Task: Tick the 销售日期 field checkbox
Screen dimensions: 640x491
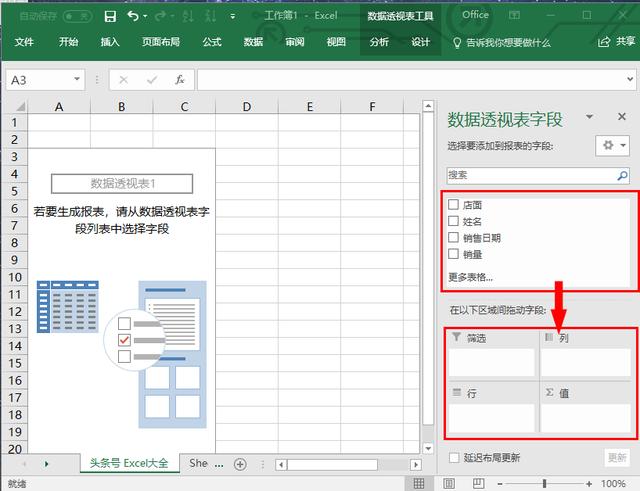Action: click(x=454, y=238)
